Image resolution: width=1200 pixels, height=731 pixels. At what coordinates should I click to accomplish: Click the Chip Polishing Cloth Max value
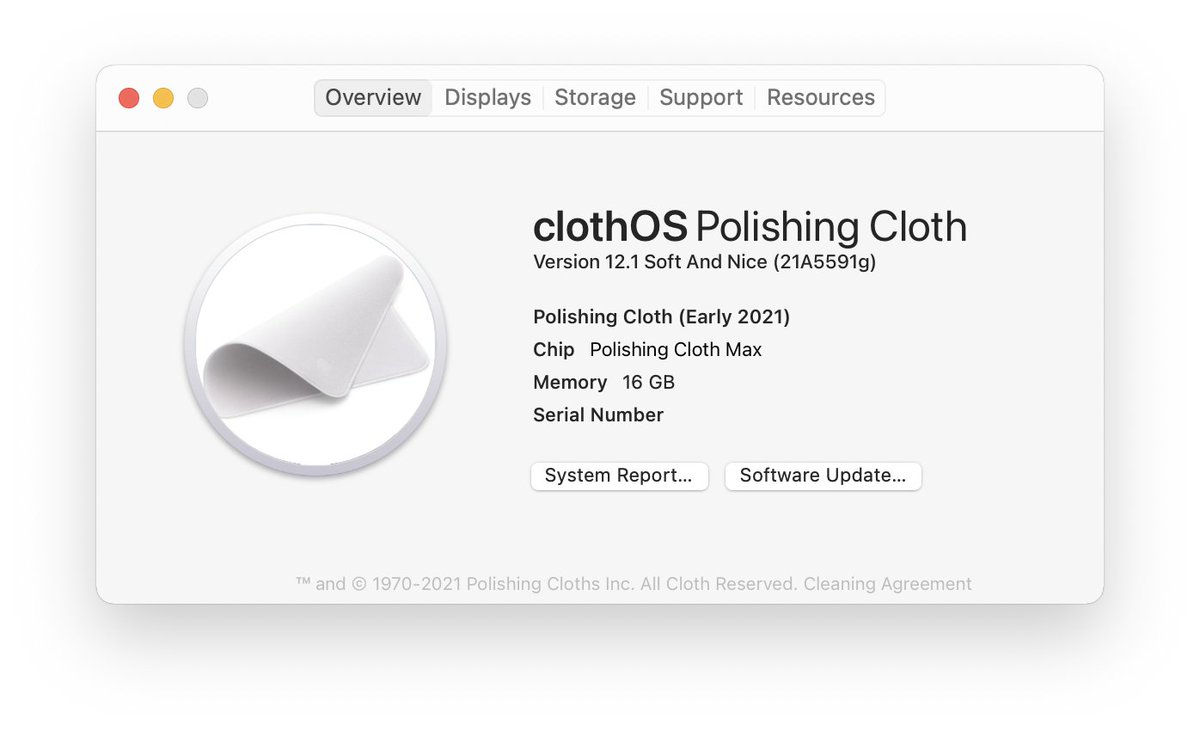point(675,350)
